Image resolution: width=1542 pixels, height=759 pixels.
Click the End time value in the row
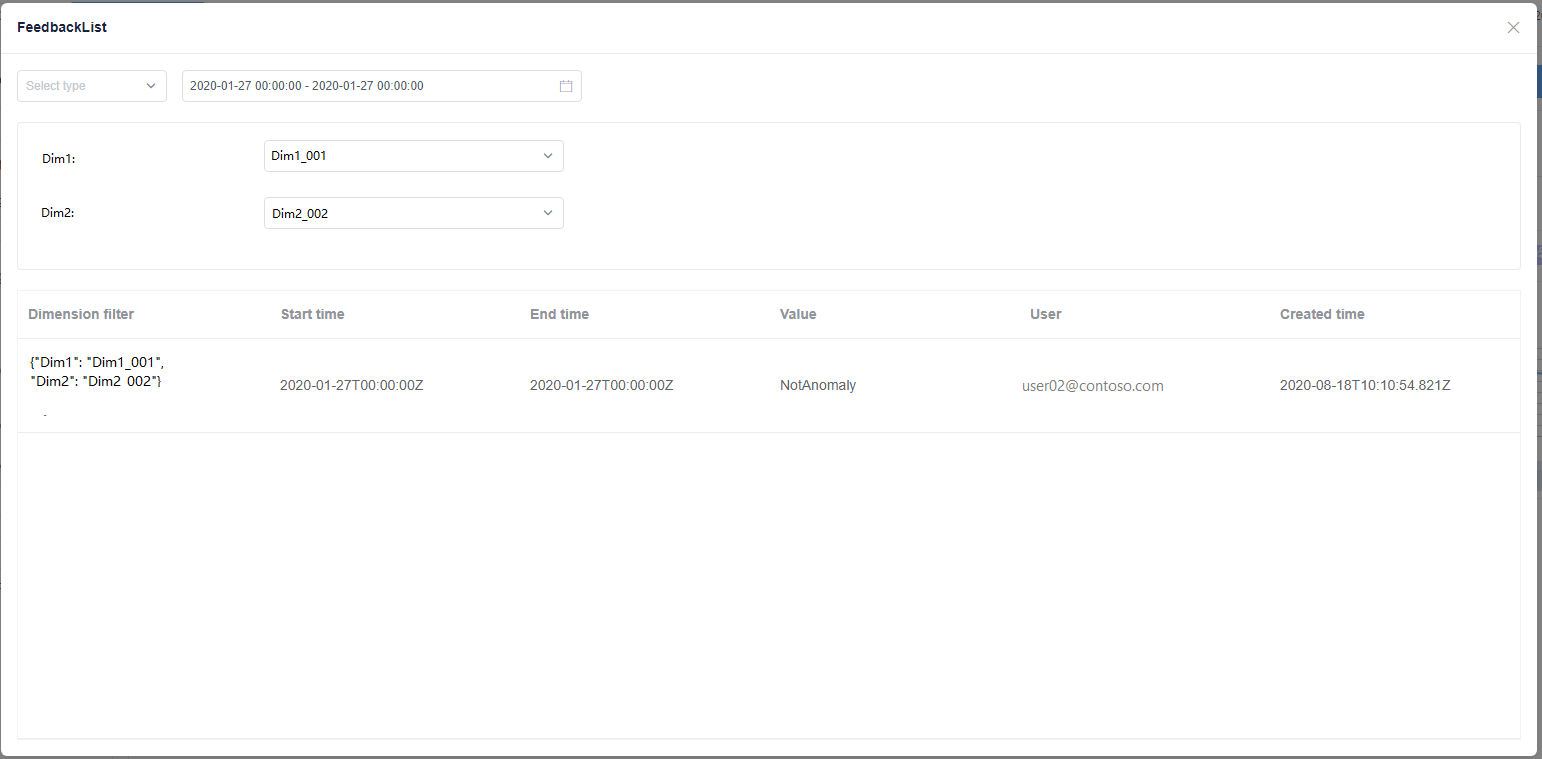601,385
